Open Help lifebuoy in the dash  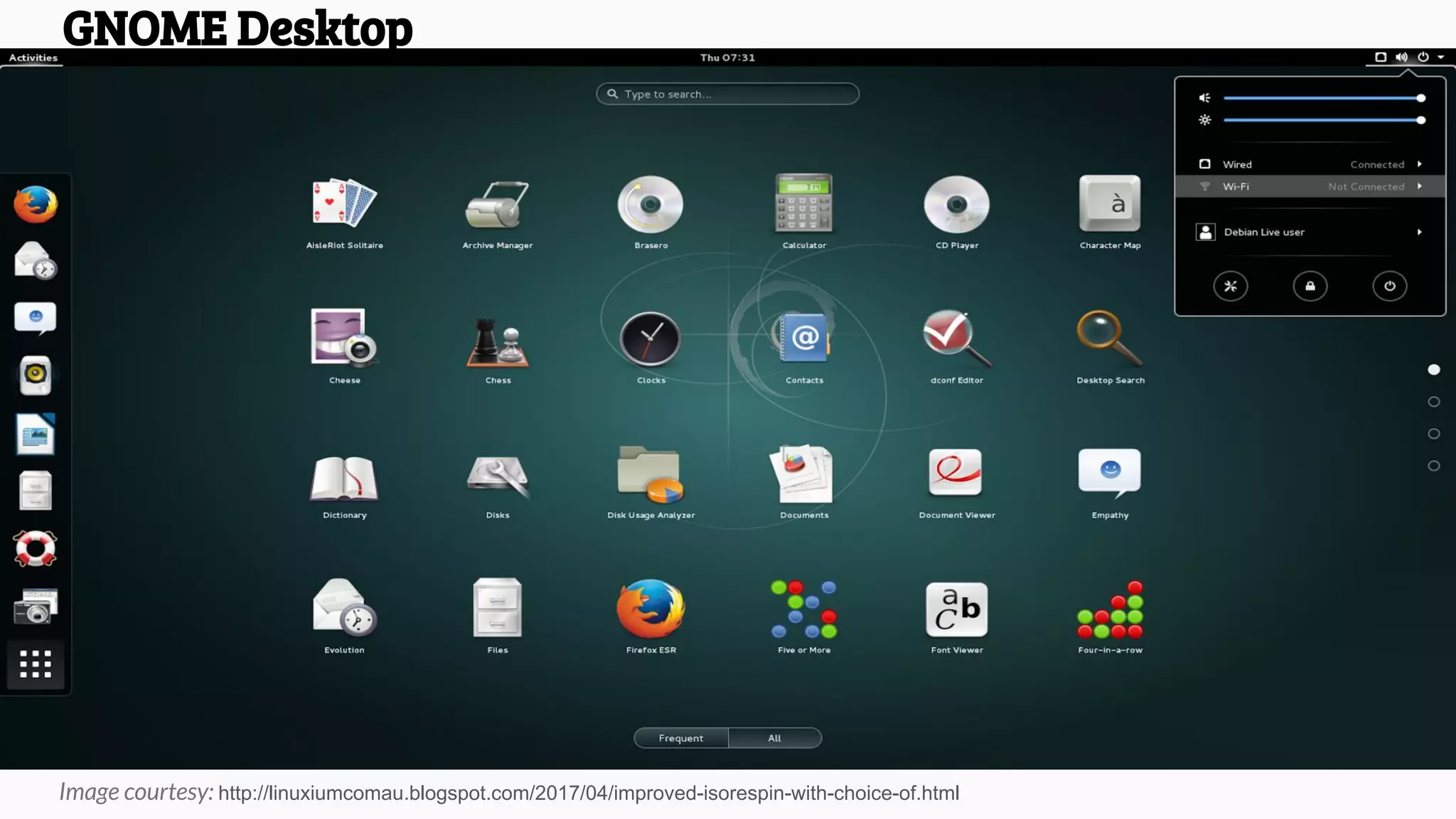point(36,548)
